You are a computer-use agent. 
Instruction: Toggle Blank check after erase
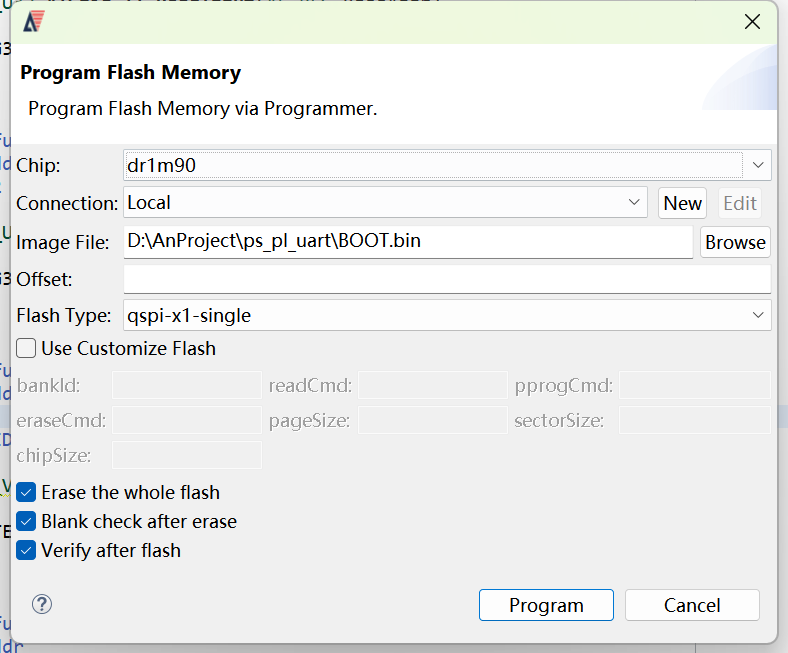click(x=26, y=521)
